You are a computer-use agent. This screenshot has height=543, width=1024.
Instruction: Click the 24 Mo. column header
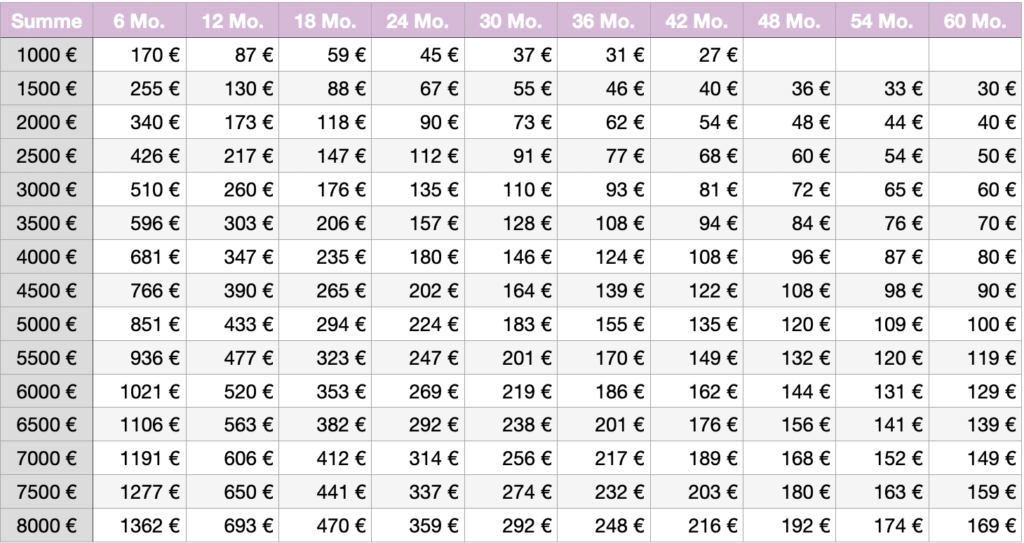click(x=418, y=20)
